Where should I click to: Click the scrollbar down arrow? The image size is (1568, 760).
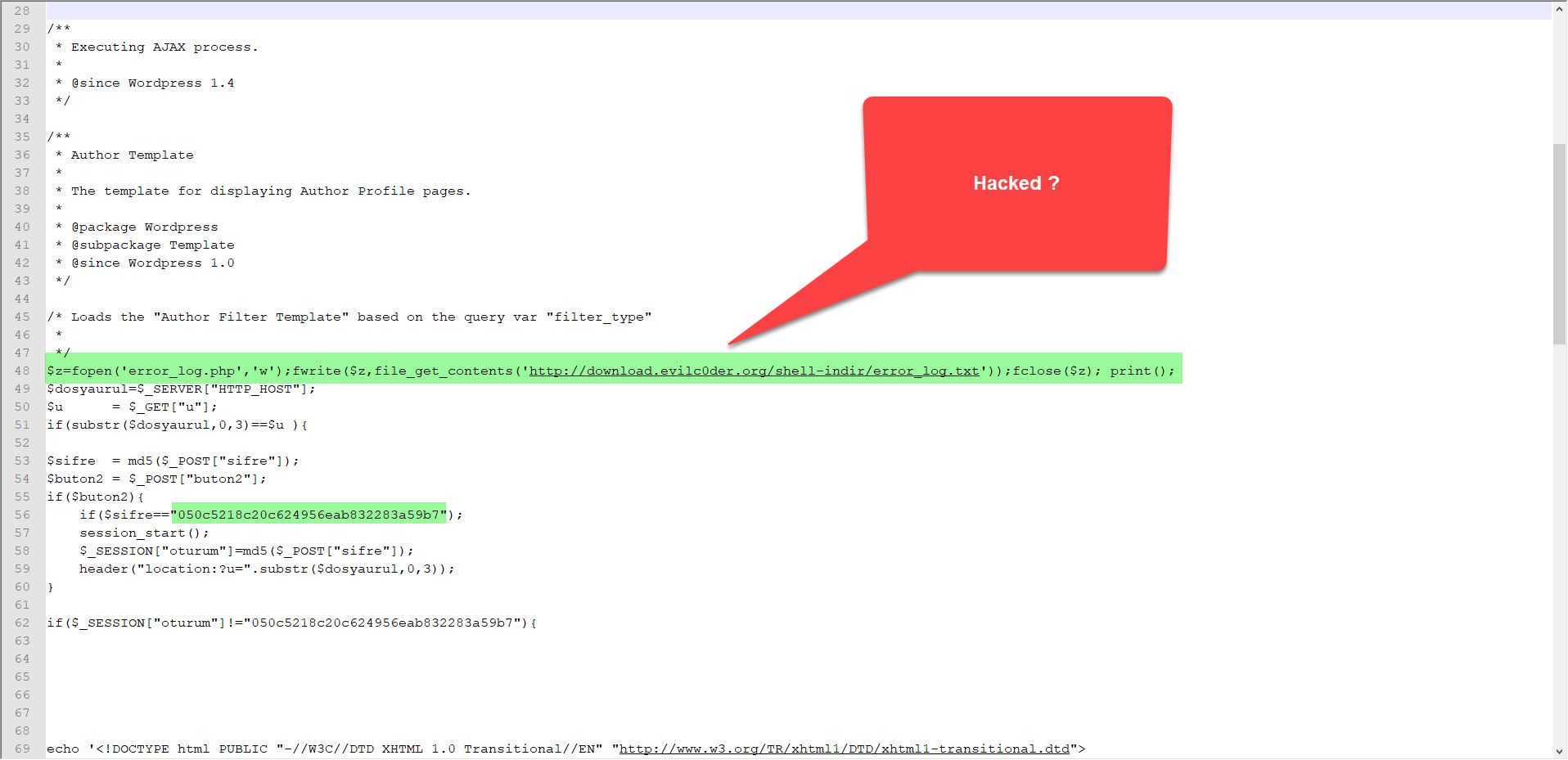[1560, 751]
